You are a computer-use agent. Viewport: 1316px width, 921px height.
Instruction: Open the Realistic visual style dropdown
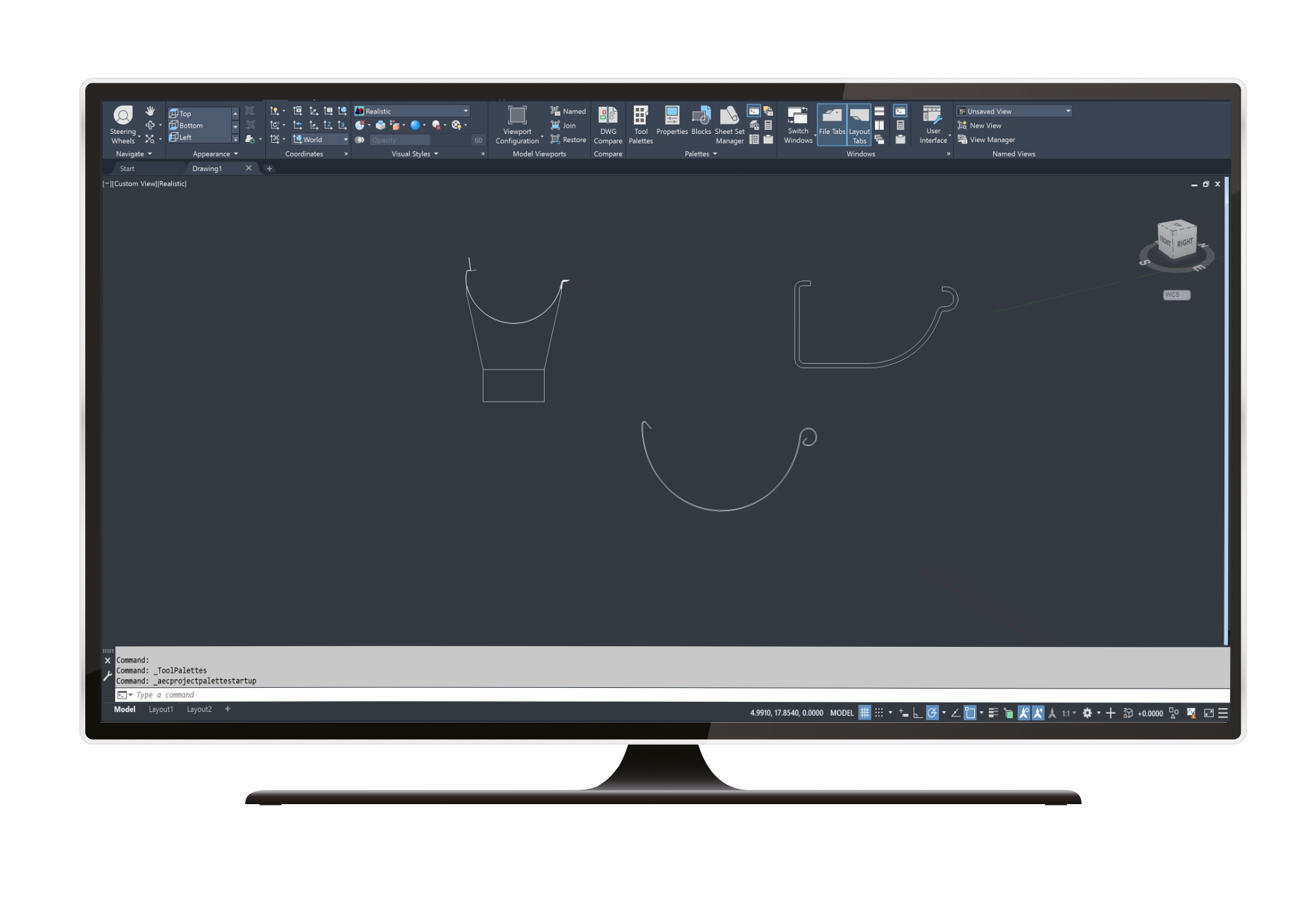[412, 111]
